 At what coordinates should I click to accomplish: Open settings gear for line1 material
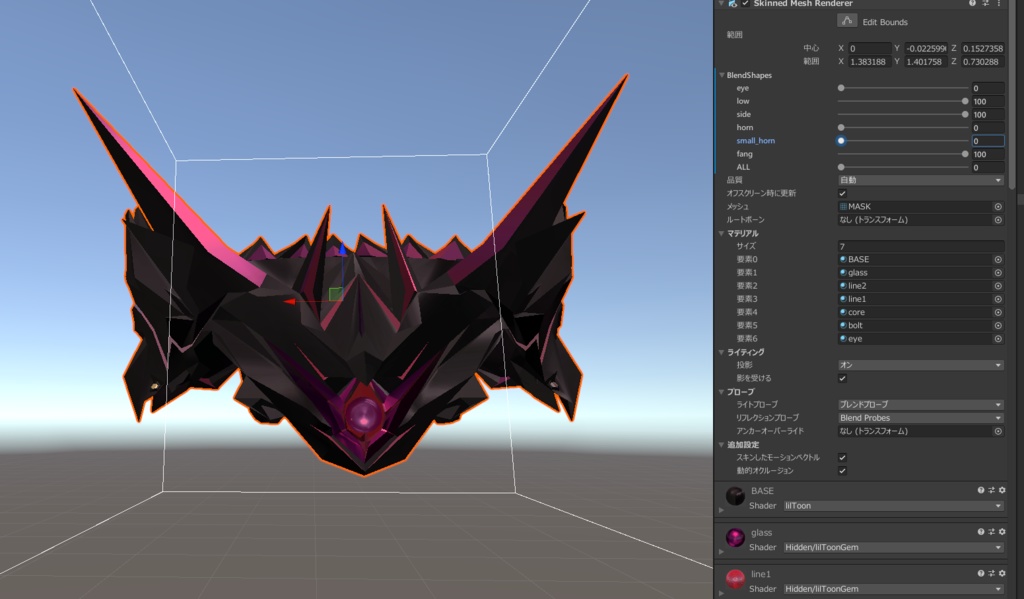point(1002,574)
